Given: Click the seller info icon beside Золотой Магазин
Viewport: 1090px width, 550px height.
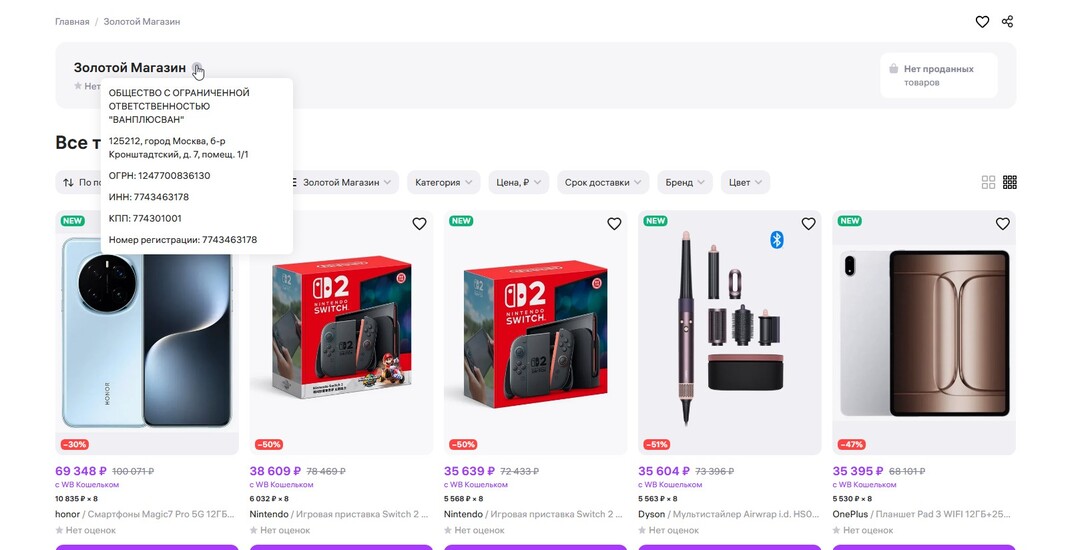Looking at the screenshot, I should tap(197, 67).
